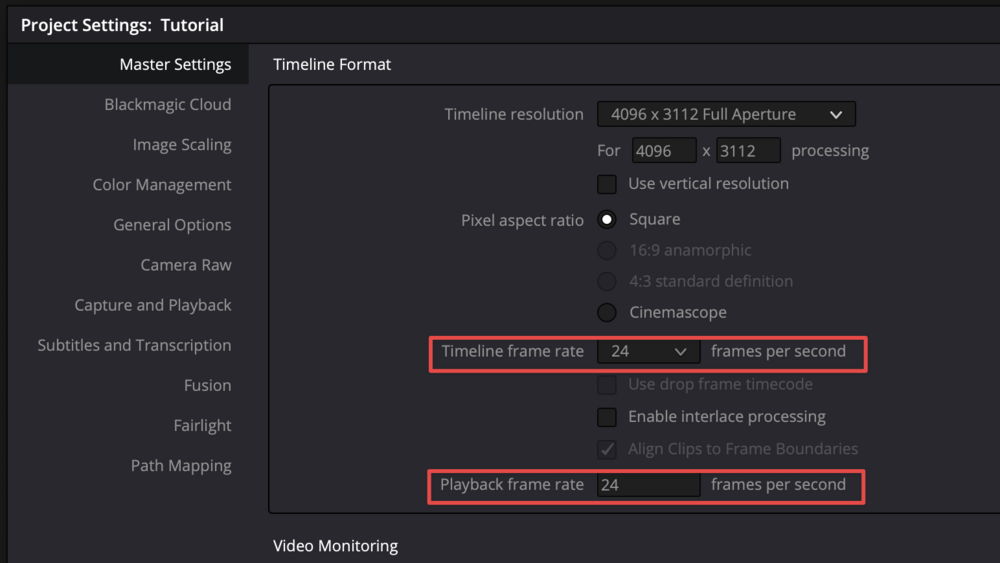The height and width of the screenshot is (563, 1000).
Task: Expand the Timeline resolution dropdown
Action: pos(726,115)
